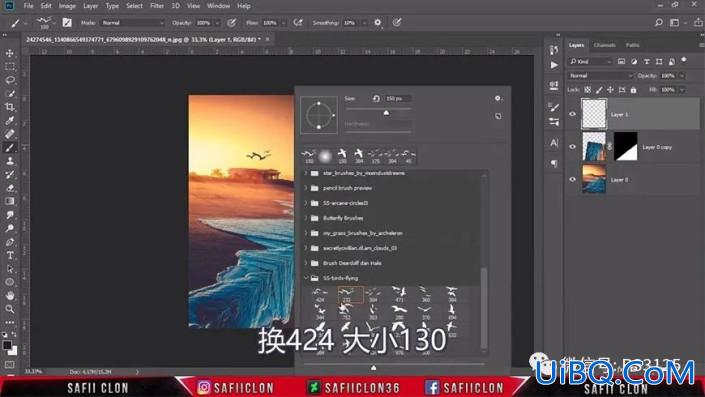Click the brush size input field
This screenshot has height=397, width=705.
398,98
